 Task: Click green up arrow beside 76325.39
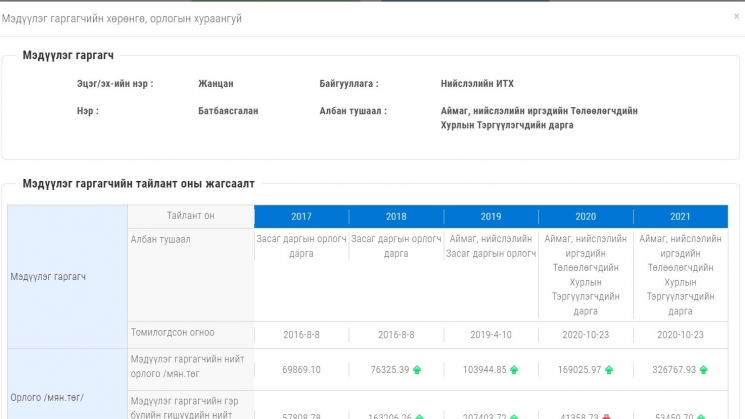click(x=417, y=370)
